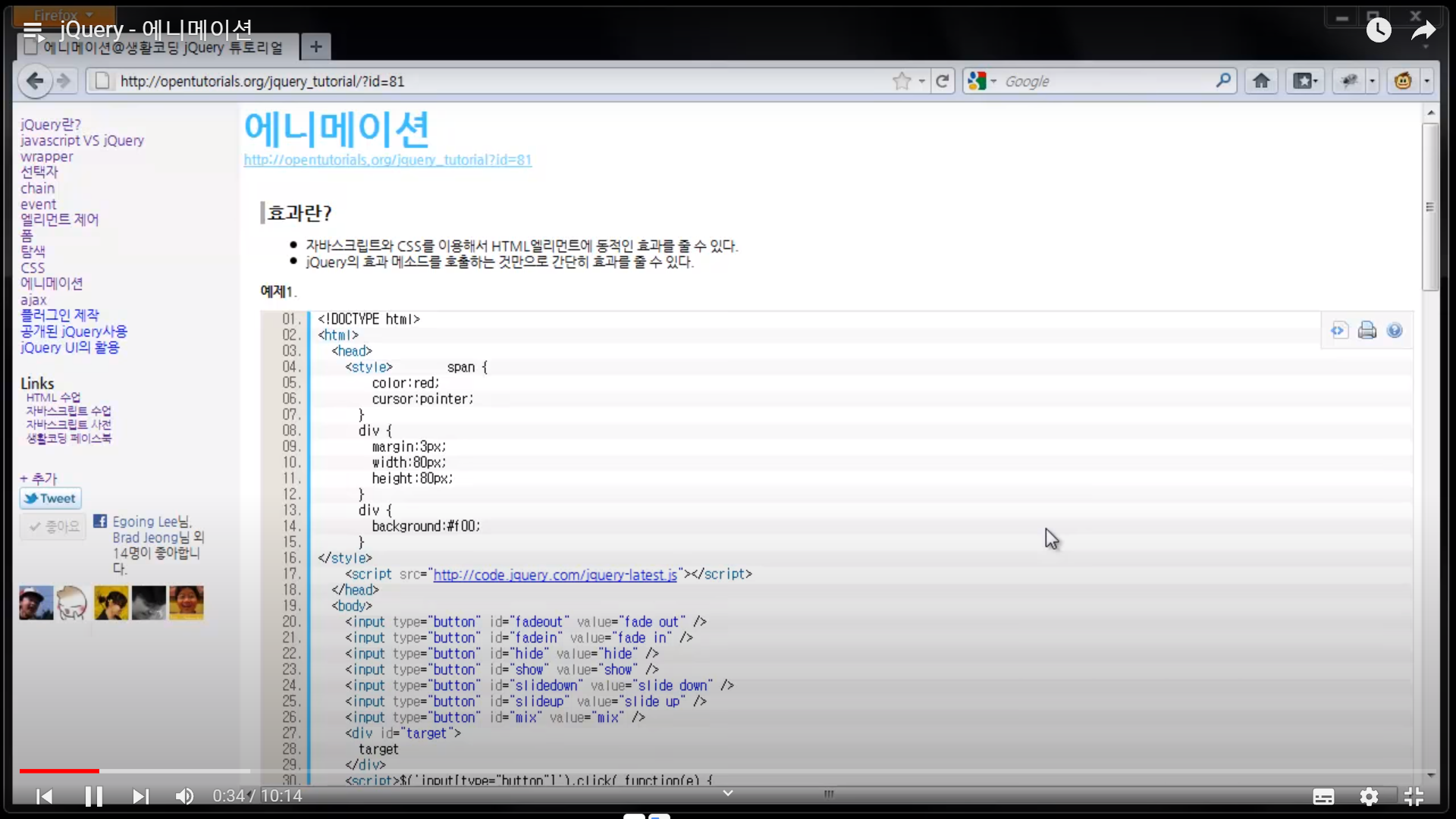This screenshot has width=1456, height=819.
Task: Click the code help question icon
Action: tap(1395, 331)
